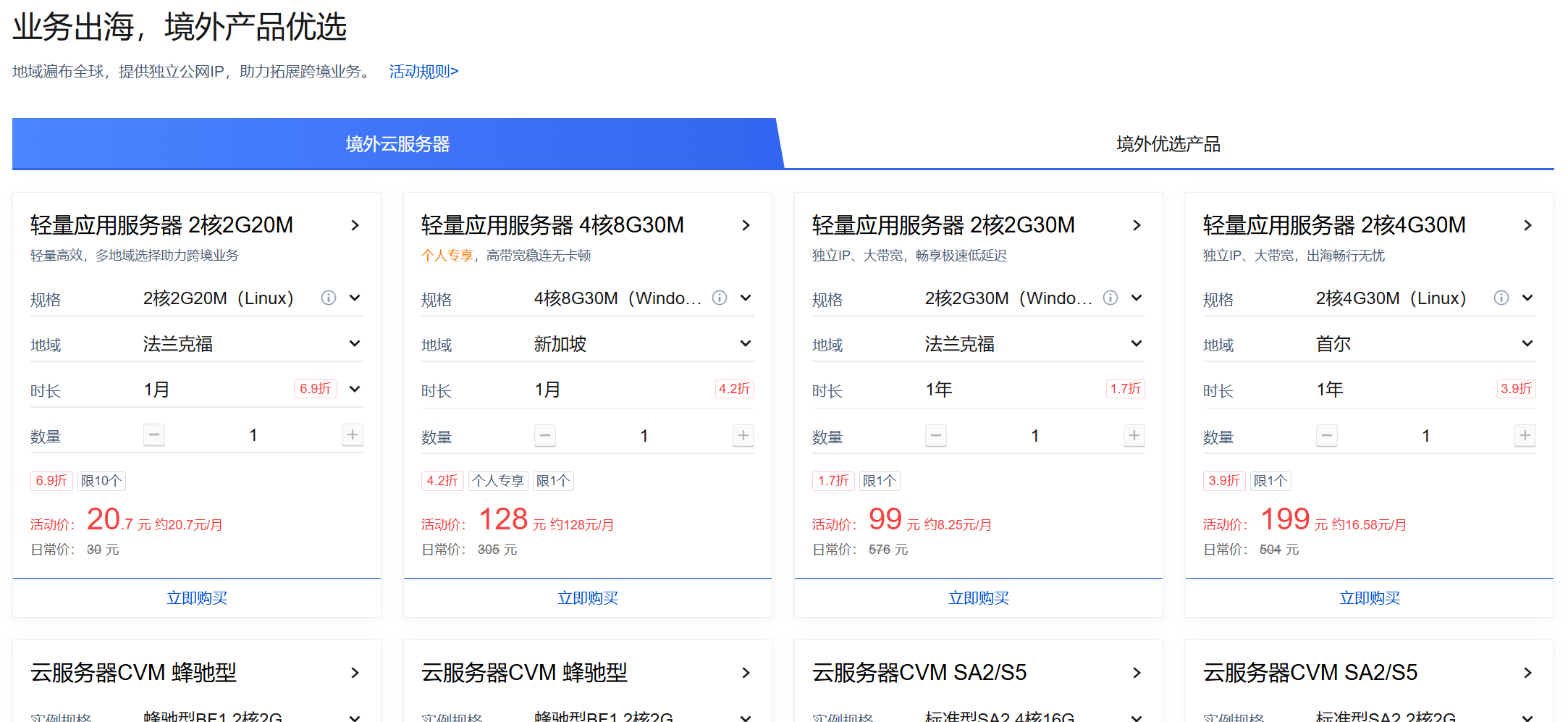Click quantity field on 2核2G20M card
The width and height of the screenshot is (1568, 722).
click(253, 435)
